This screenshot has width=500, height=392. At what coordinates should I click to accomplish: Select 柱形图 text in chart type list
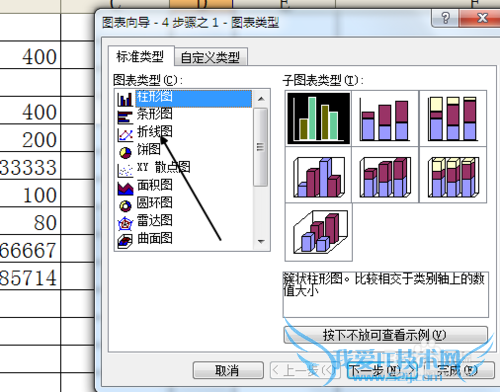click(155, 97)
